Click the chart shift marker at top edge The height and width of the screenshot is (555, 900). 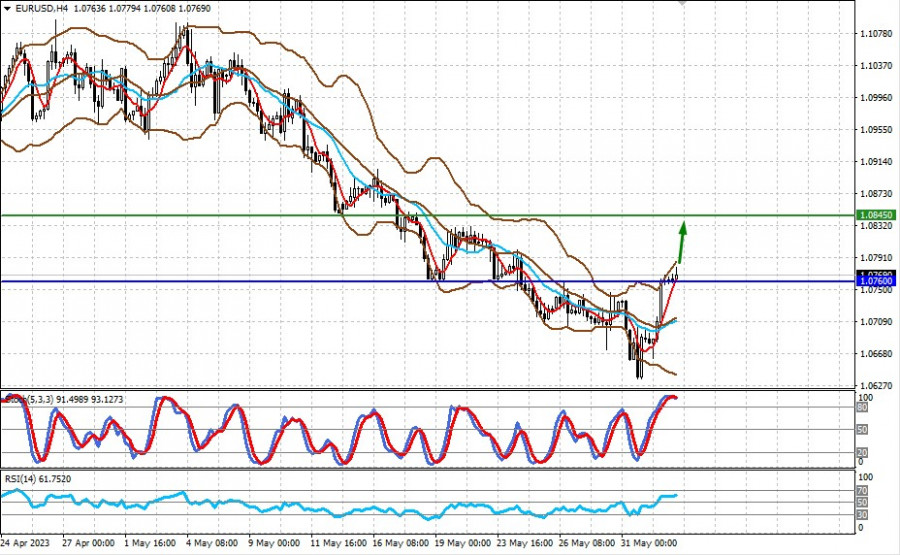[x=682, y=2]
